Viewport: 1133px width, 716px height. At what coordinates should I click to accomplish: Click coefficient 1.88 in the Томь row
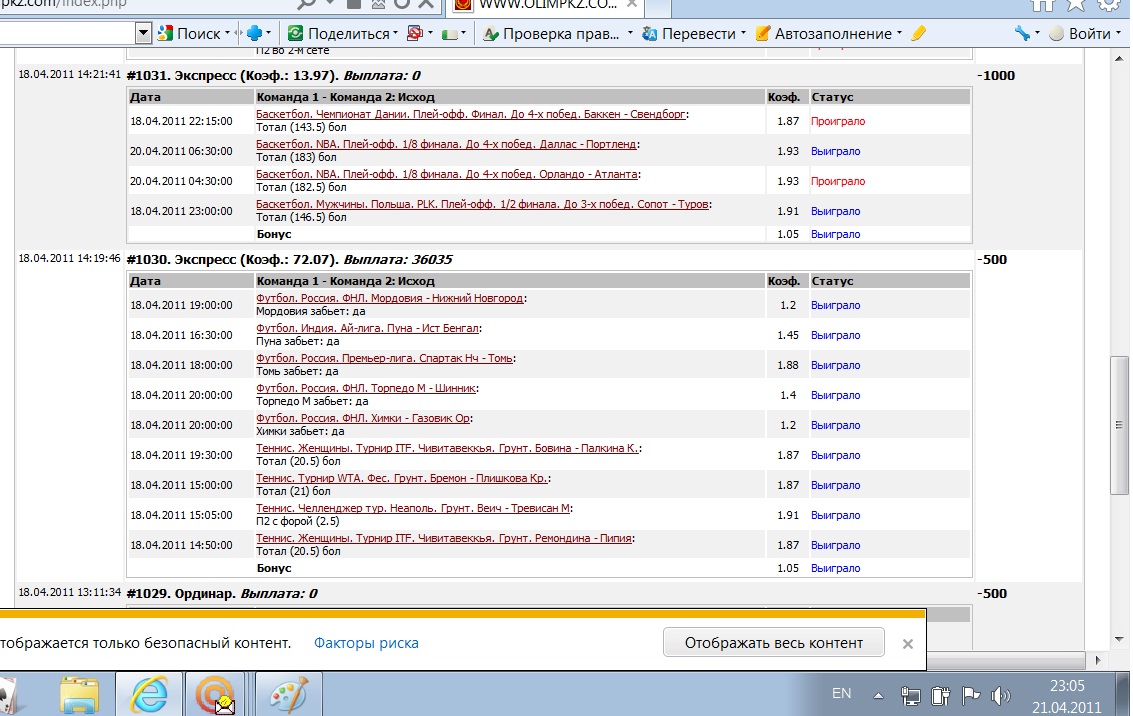pos(788,365)
